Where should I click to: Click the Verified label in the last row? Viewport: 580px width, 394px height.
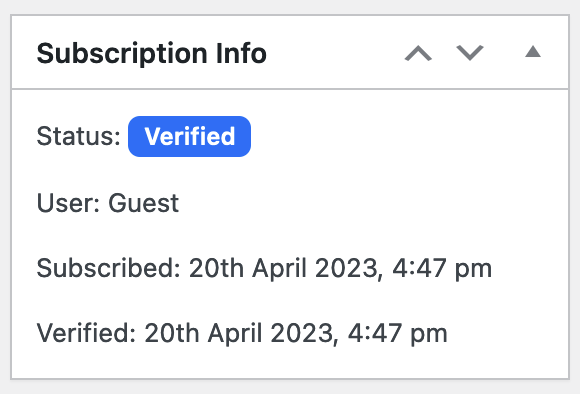[x=87, y=333]
